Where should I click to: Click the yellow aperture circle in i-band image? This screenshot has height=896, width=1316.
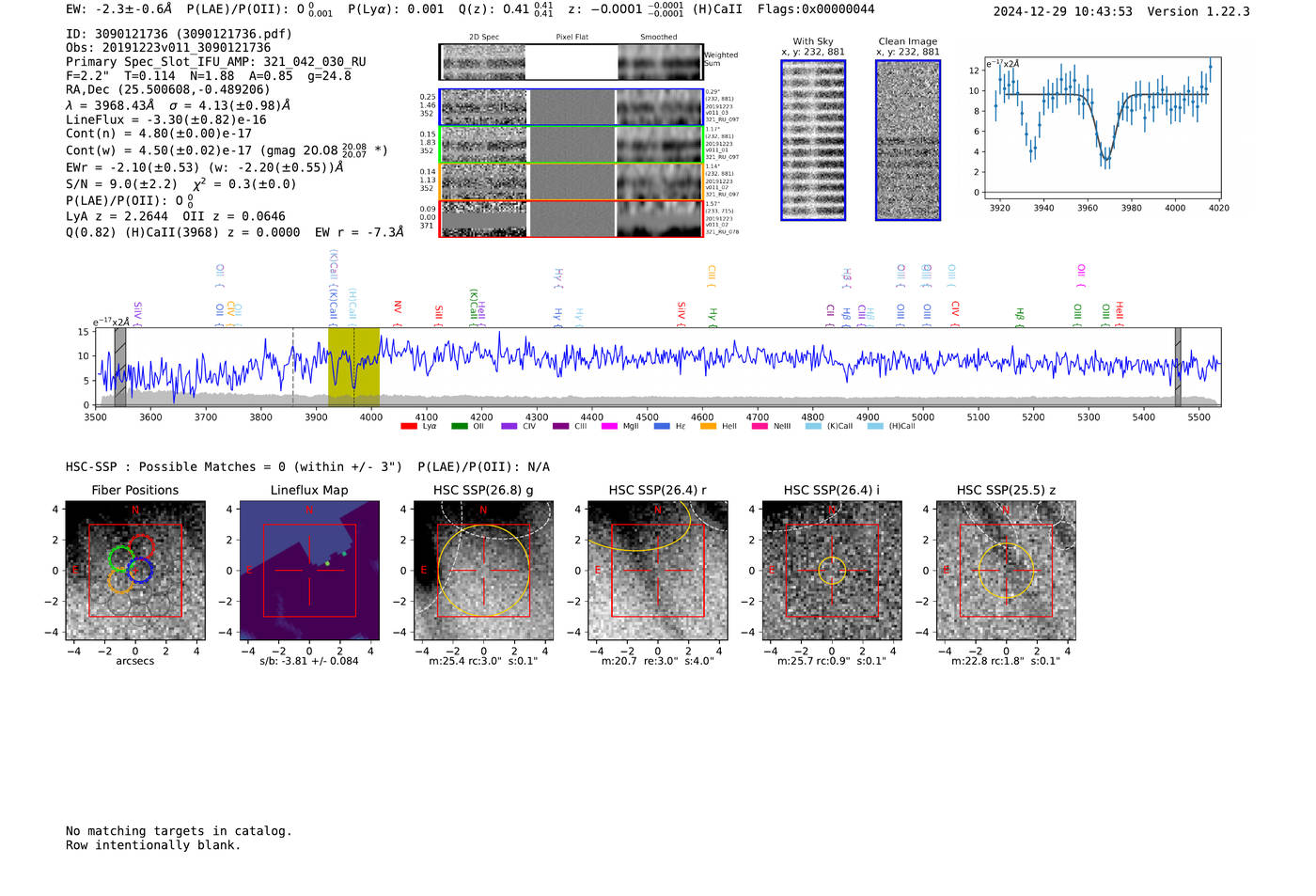pyautogui.click(x=832, y=570)
